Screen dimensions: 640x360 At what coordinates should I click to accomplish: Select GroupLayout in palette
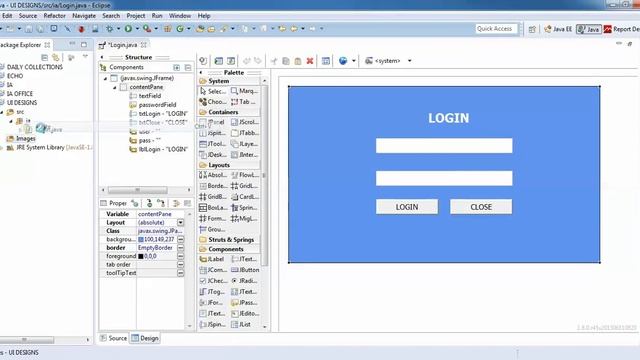coord(213,229)
